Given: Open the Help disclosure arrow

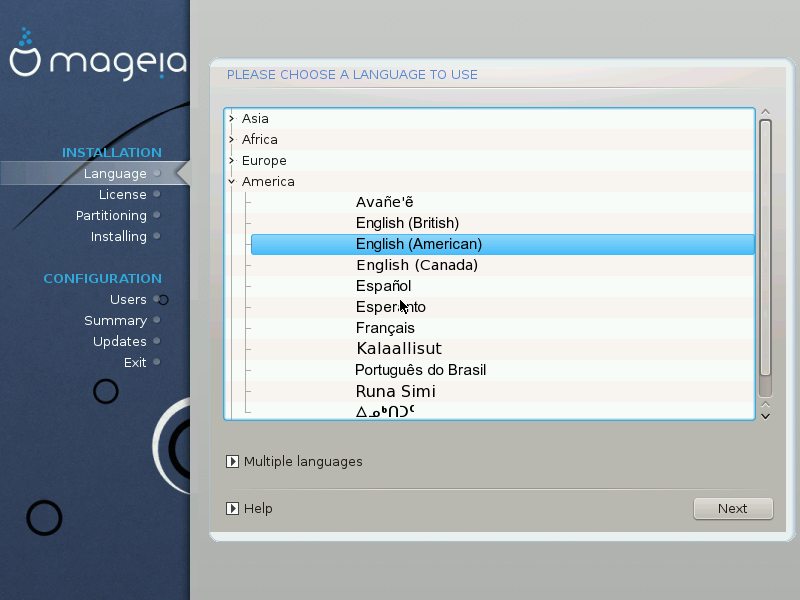Looking at the screenshot, I should (232, 509).
